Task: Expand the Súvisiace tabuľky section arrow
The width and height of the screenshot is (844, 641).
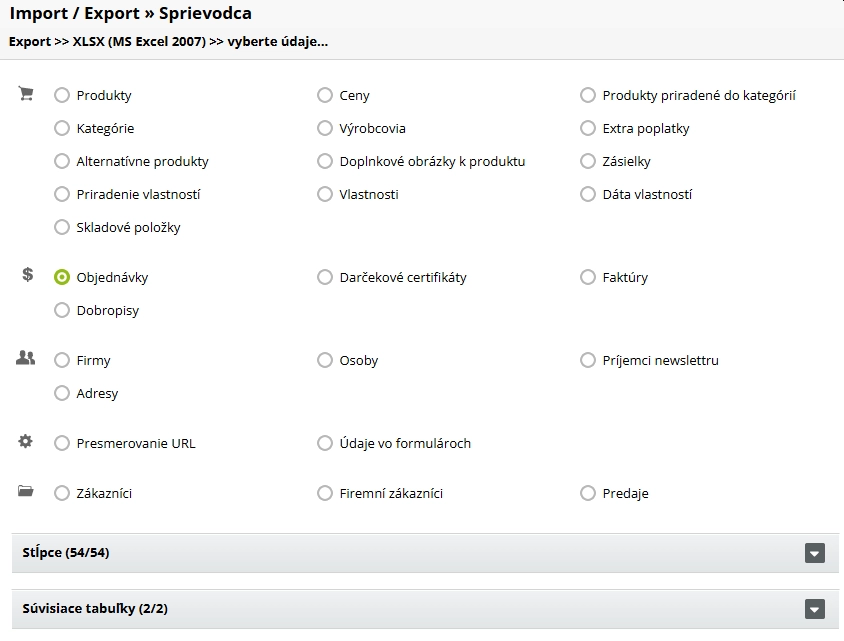Action: click(x=815, y=609)
